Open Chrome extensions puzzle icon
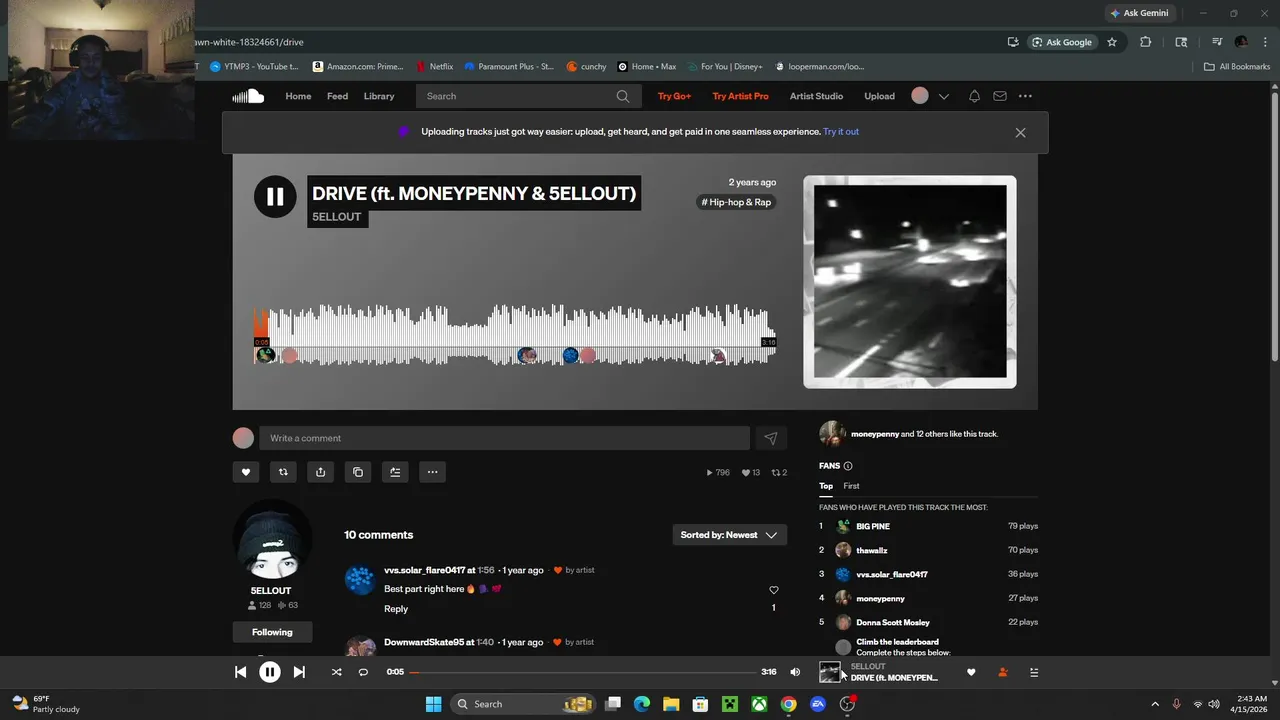 click(1146, 42)
